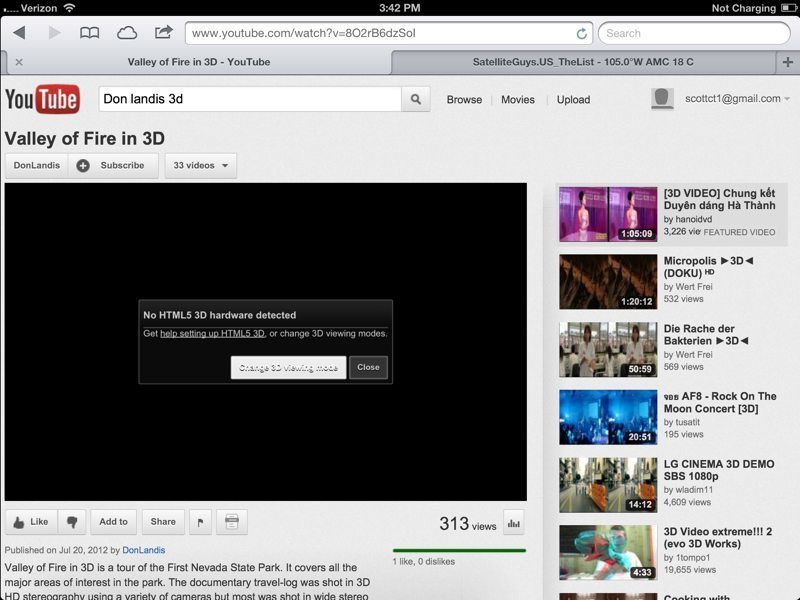Viewport: 800px width, 600px height.
Task: Switch to the SatelliteGuys.US_TheList tab
Action: pos(583,62)
